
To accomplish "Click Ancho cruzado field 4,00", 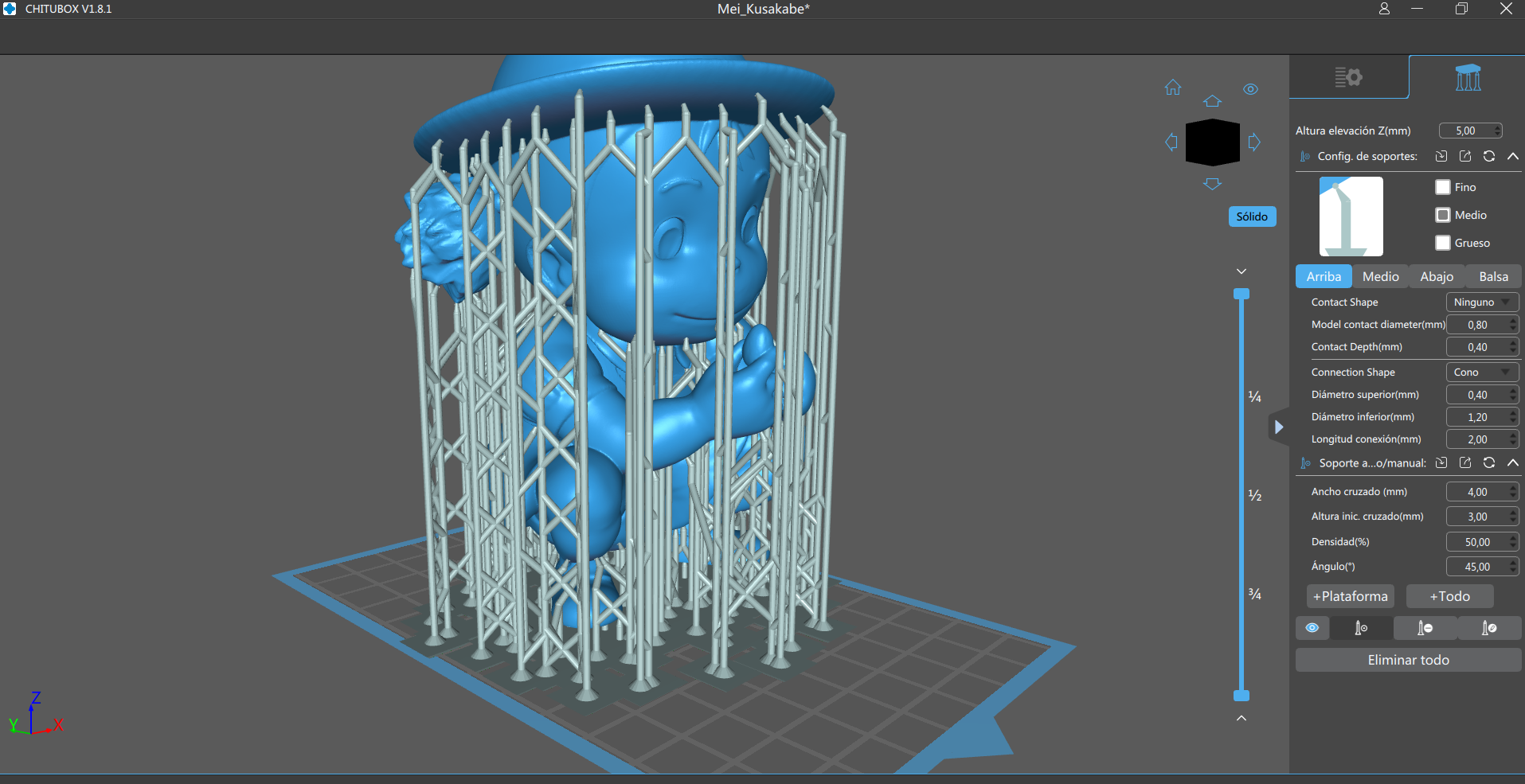I will point(1482,492).
